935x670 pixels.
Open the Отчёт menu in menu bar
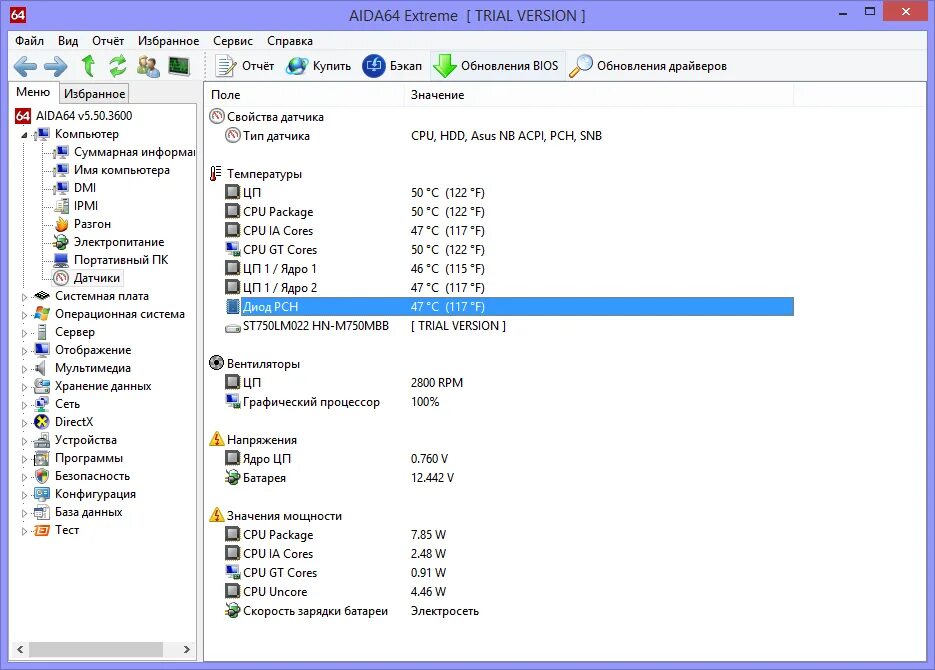tap(108, 41)
